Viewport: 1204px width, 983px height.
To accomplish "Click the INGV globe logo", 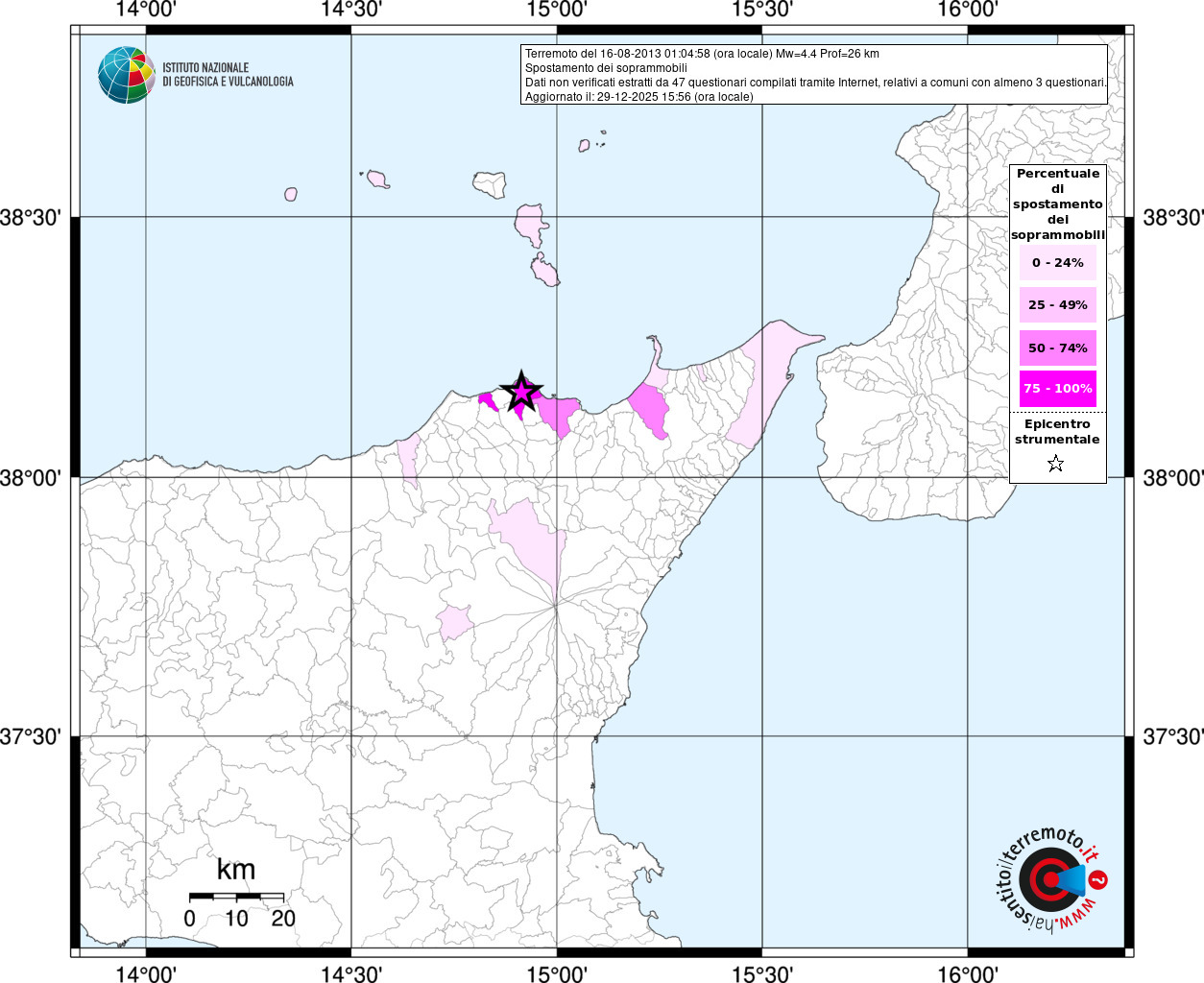I will pos(127,75).
